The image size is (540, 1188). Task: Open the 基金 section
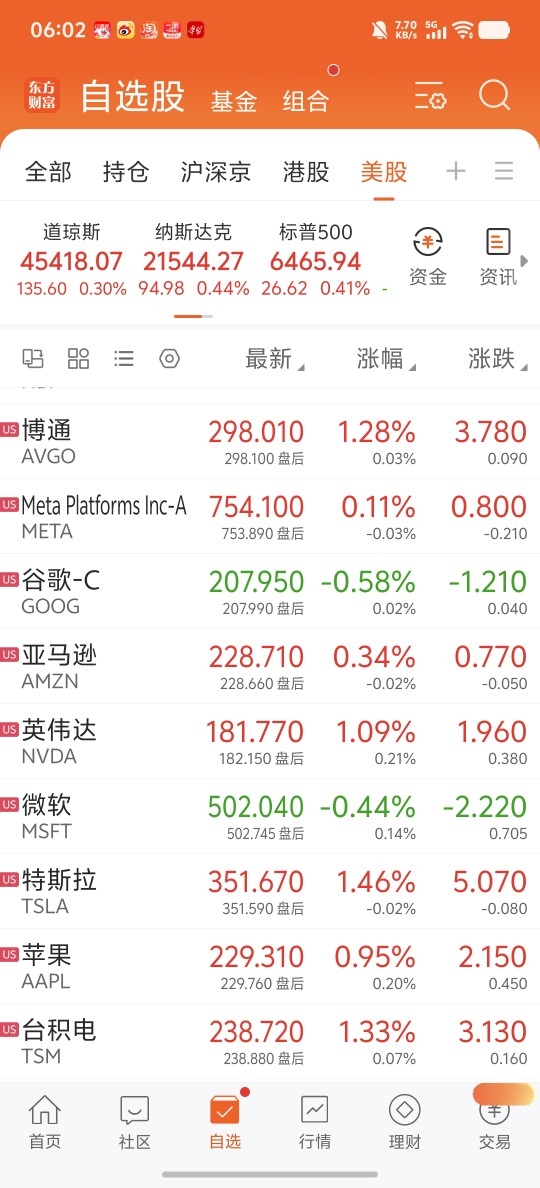click(x=234, y=101)
